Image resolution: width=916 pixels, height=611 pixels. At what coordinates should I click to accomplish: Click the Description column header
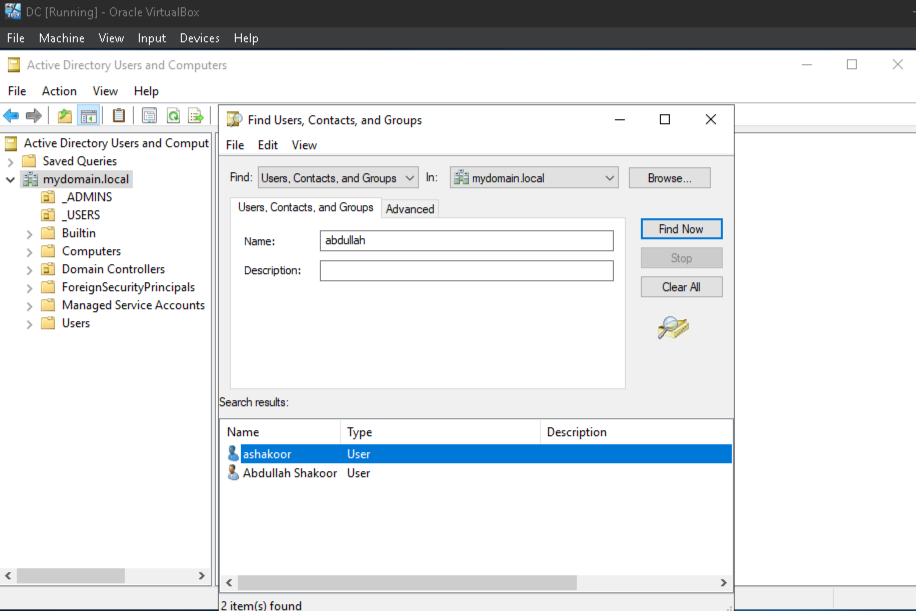pos(636,432)
